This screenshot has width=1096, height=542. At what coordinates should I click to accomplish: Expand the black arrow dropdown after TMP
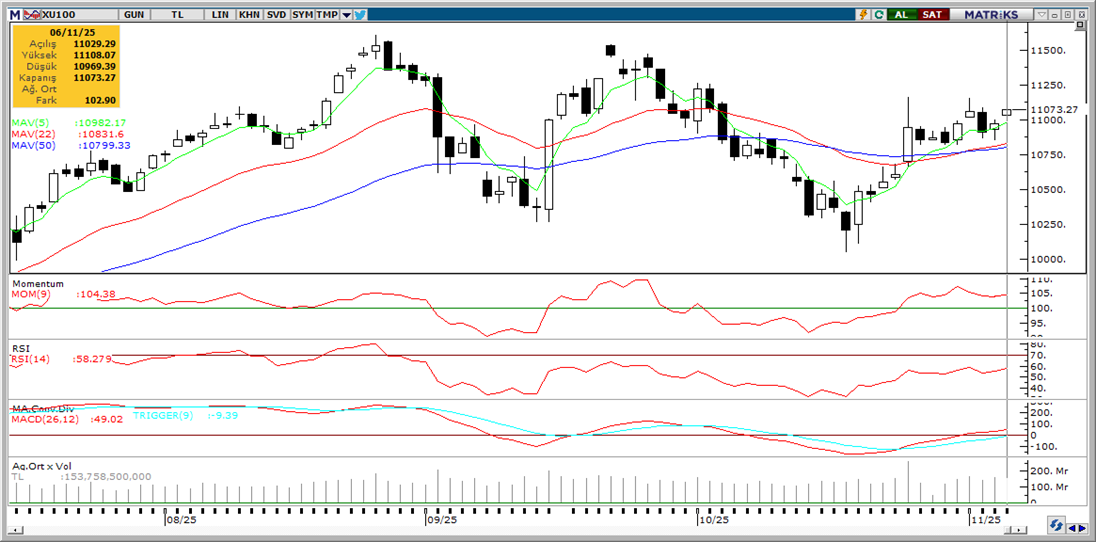tap(346, 15)
